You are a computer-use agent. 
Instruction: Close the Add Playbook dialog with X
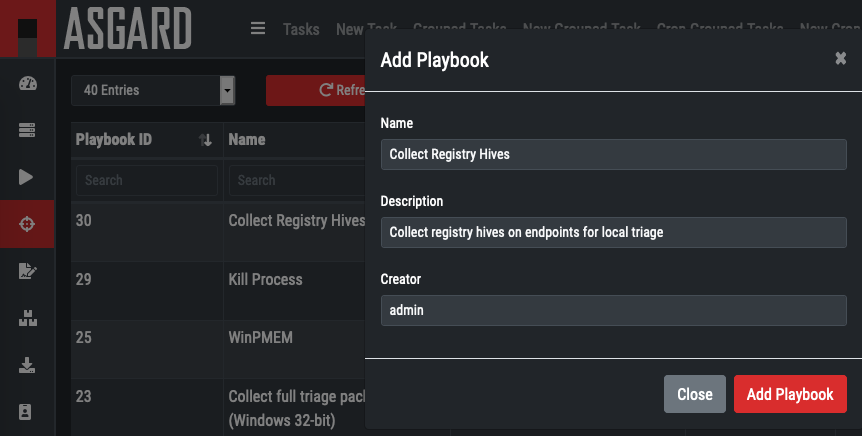pos(841,59)
